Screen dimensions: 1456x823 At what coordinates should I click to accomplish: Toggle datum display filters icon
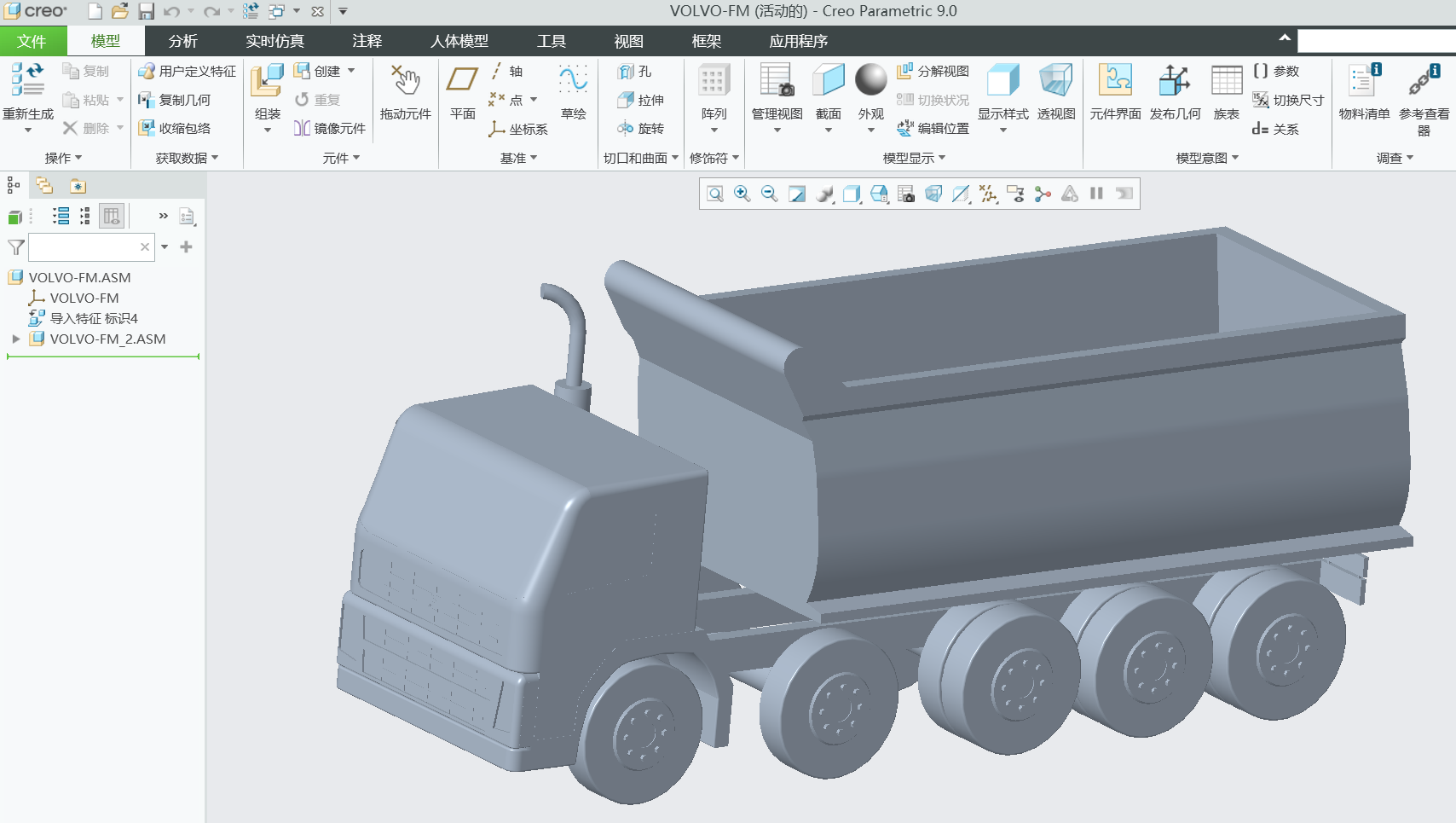click(x=988, y=194)
